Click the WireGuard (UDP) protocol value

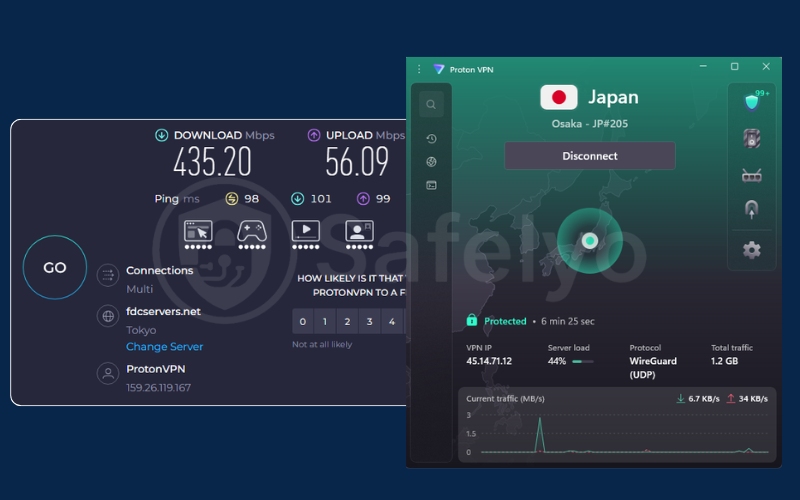point(653,367)
